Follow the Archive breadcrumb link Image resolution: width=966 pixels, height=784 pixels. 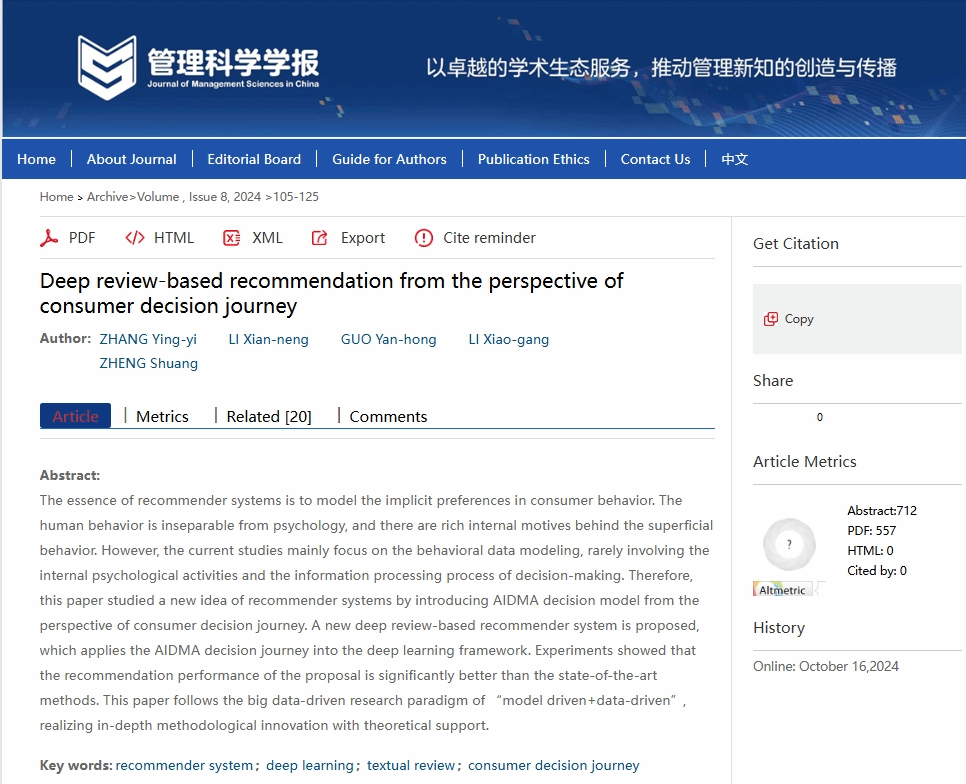click(x=108, y=197)
